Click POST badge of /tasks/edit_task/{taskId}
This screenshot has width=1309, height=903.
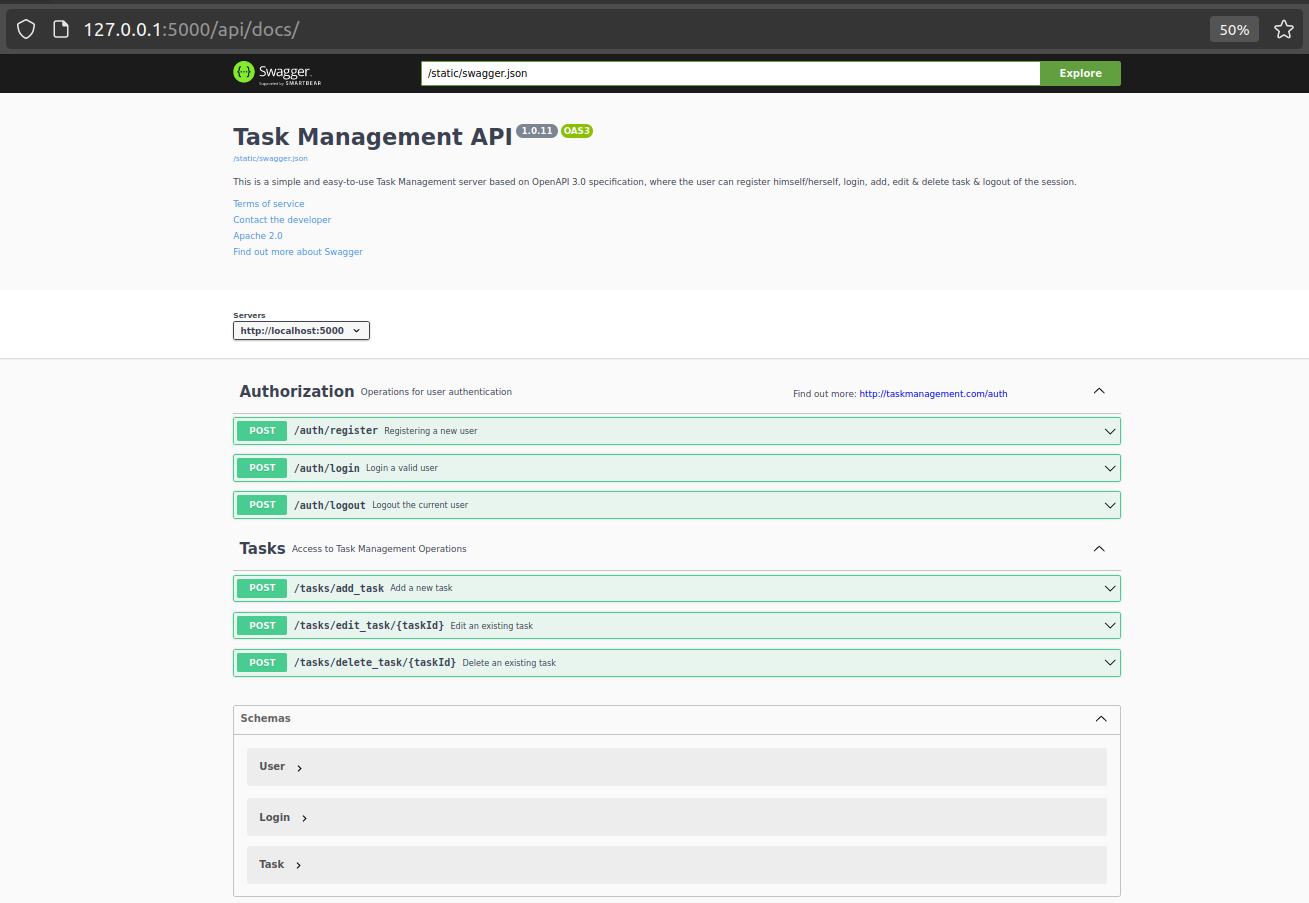pyautogui.click(x=262, y=626)
